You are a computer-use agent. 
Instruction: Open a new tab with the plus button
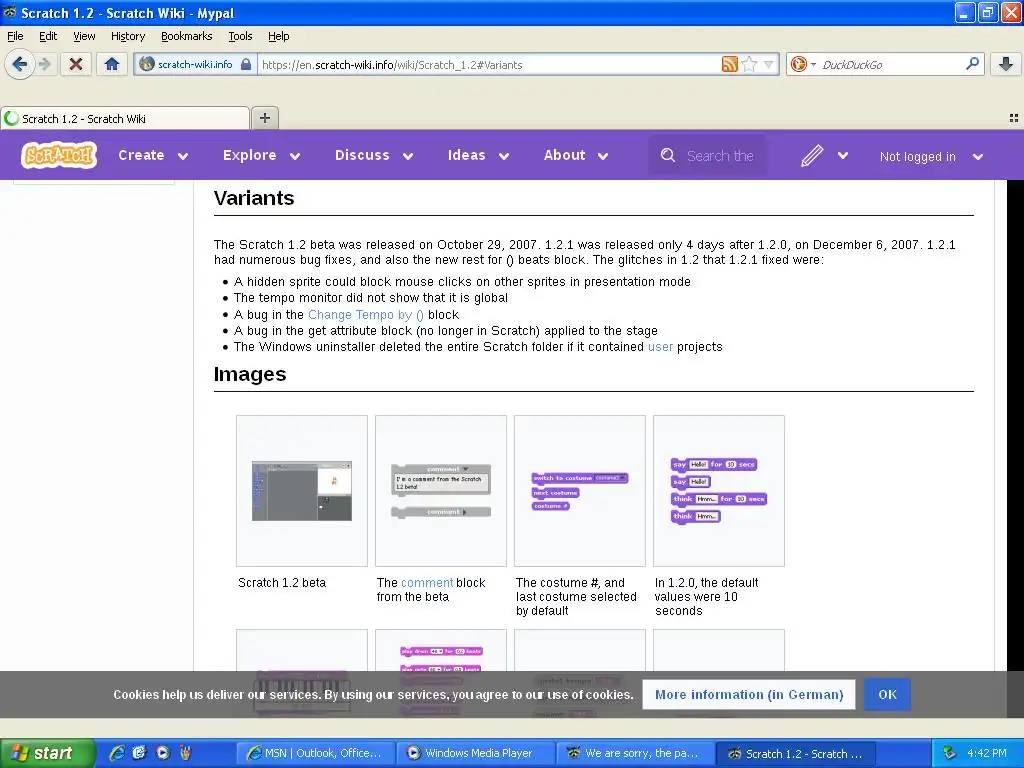(x=264, y=118)
